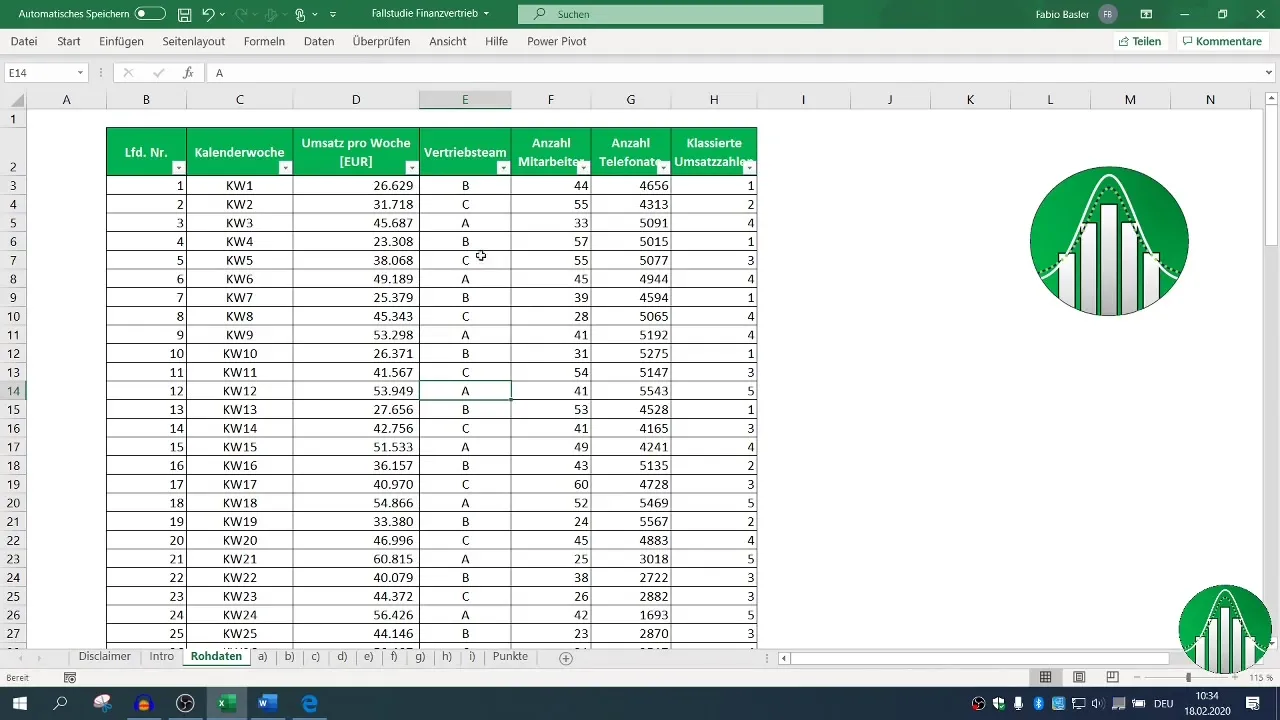1280x720 pixels.
Task: Click the Macro recording icon in the status bar
Action: click(x=70, y=678)
